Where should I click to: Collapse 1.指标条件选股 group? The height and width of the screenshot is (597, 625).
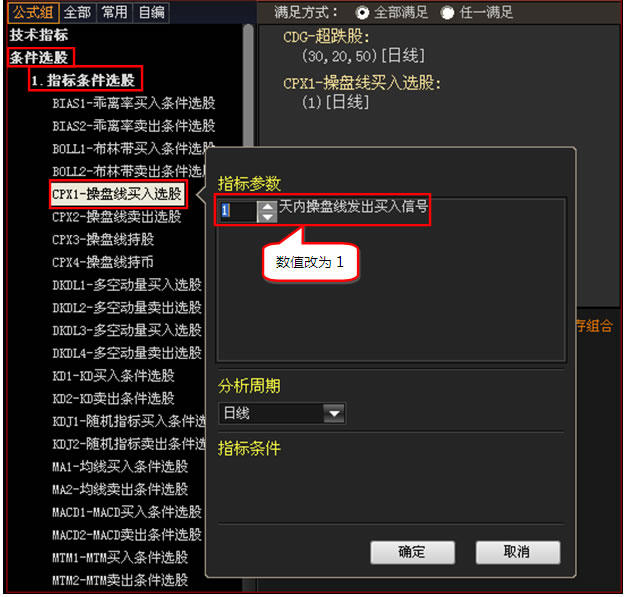point(84,80)
